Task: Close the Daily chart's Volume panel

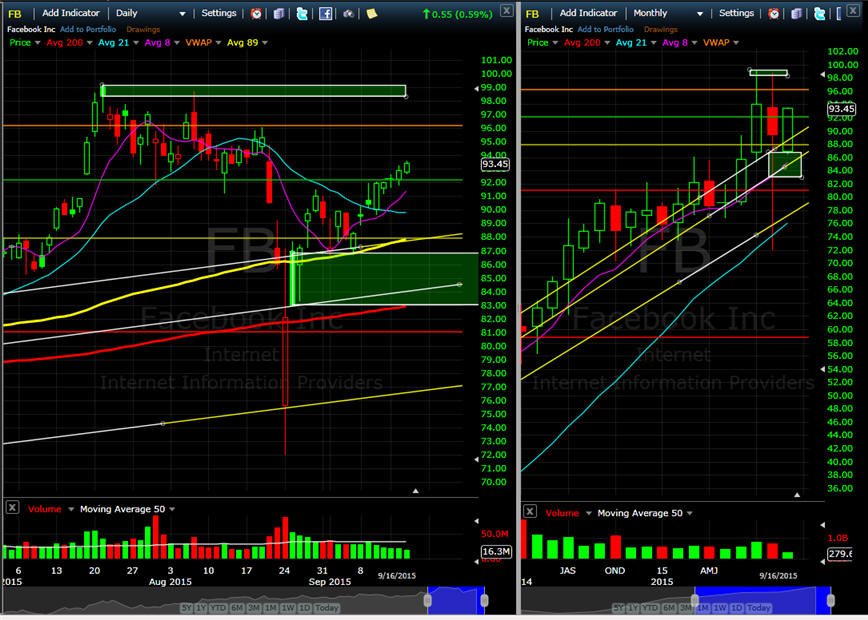Action: 12,508
